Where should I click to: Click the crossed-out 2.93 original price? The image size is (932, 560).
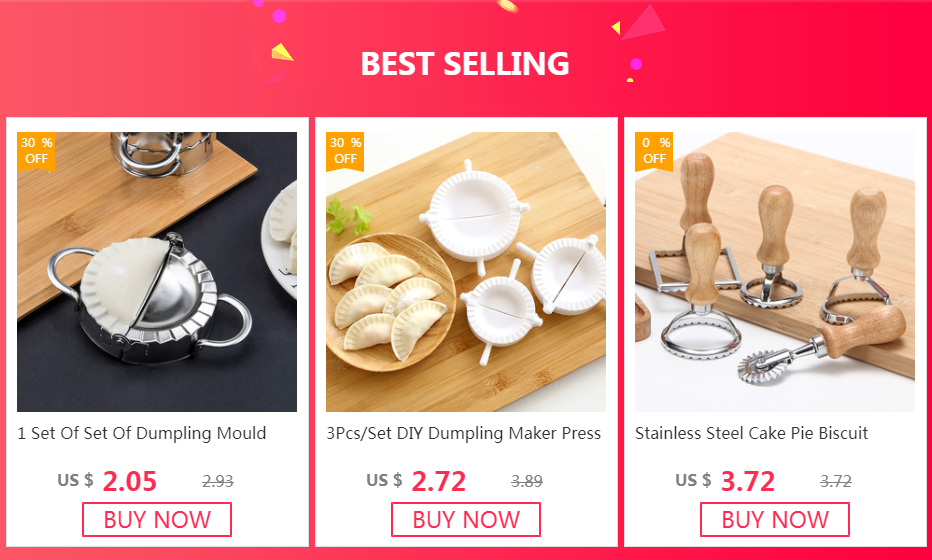pos(218,481)
